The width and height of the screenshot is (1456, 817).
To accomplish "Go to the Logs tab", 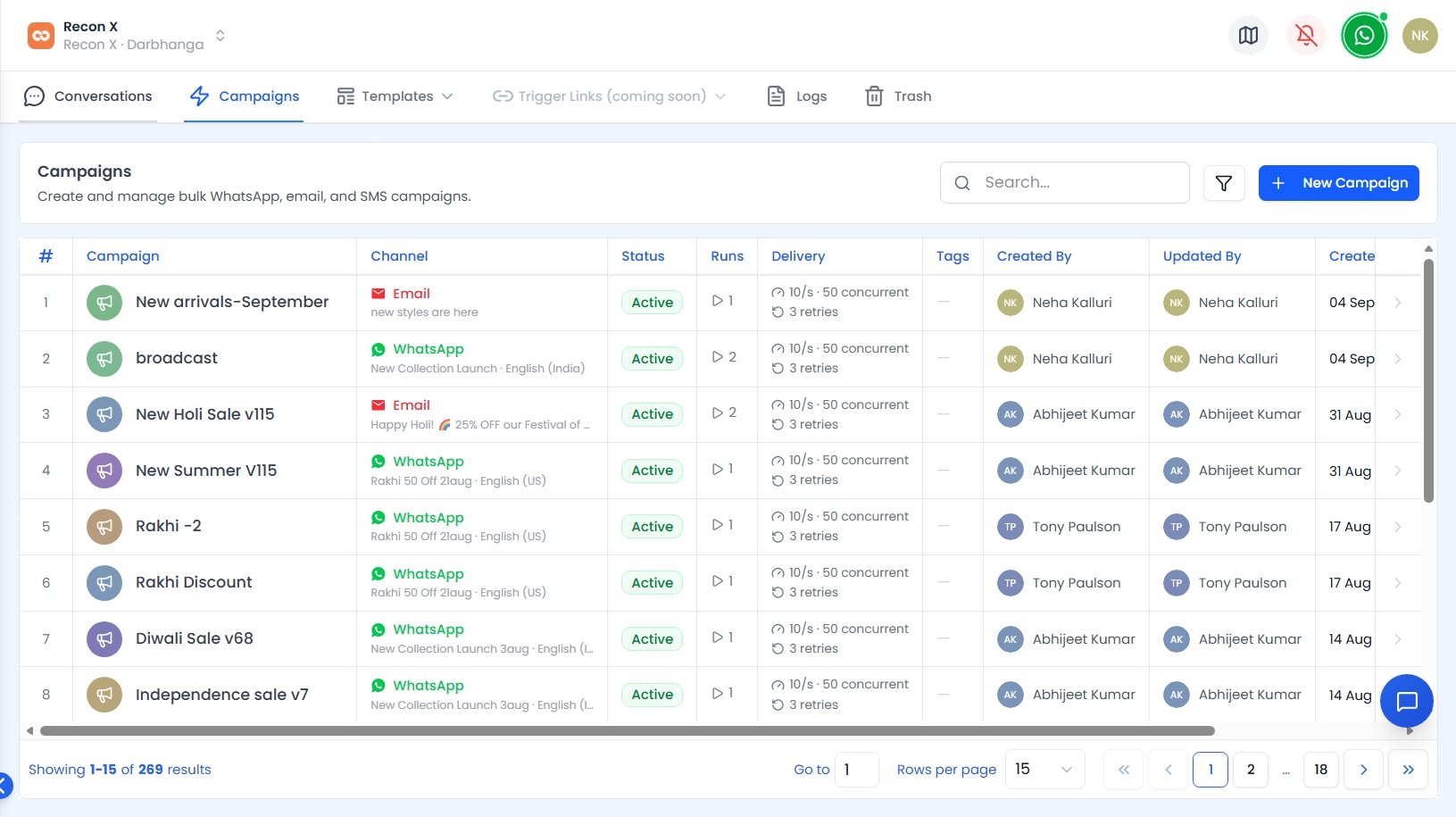I will [x=797, y=96].
